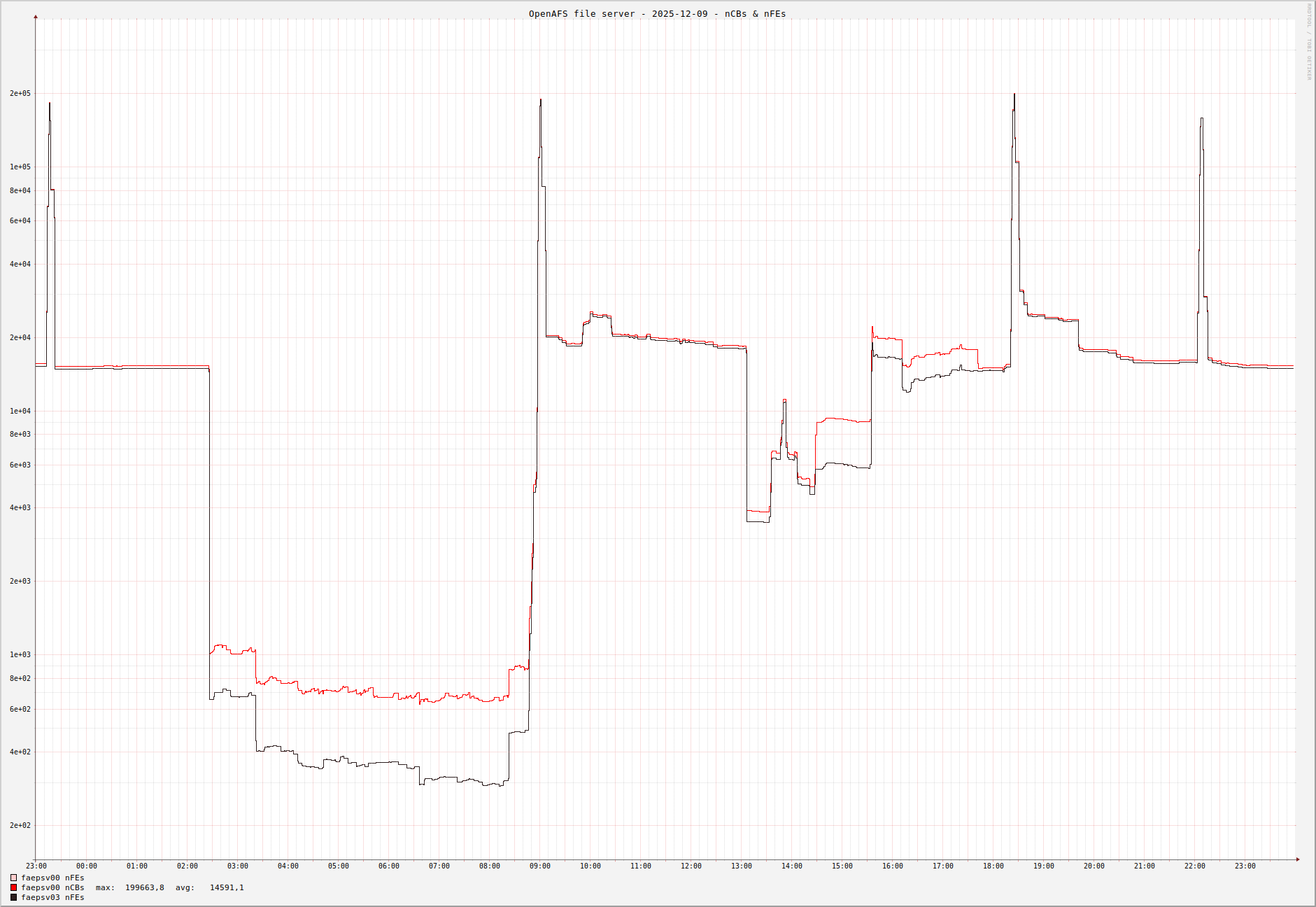Click the 22:00 label on the time axis

click(x=1194, y=866)
